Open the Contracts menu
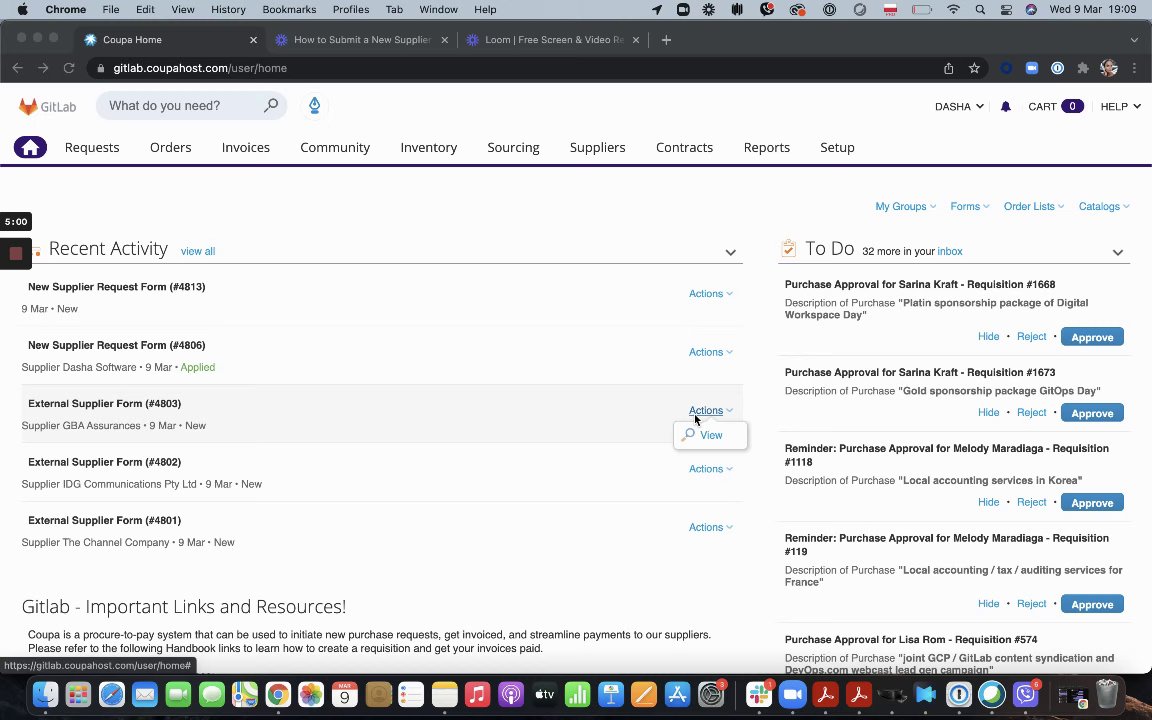The image size is (1152, 720). (x=684, y=148)
